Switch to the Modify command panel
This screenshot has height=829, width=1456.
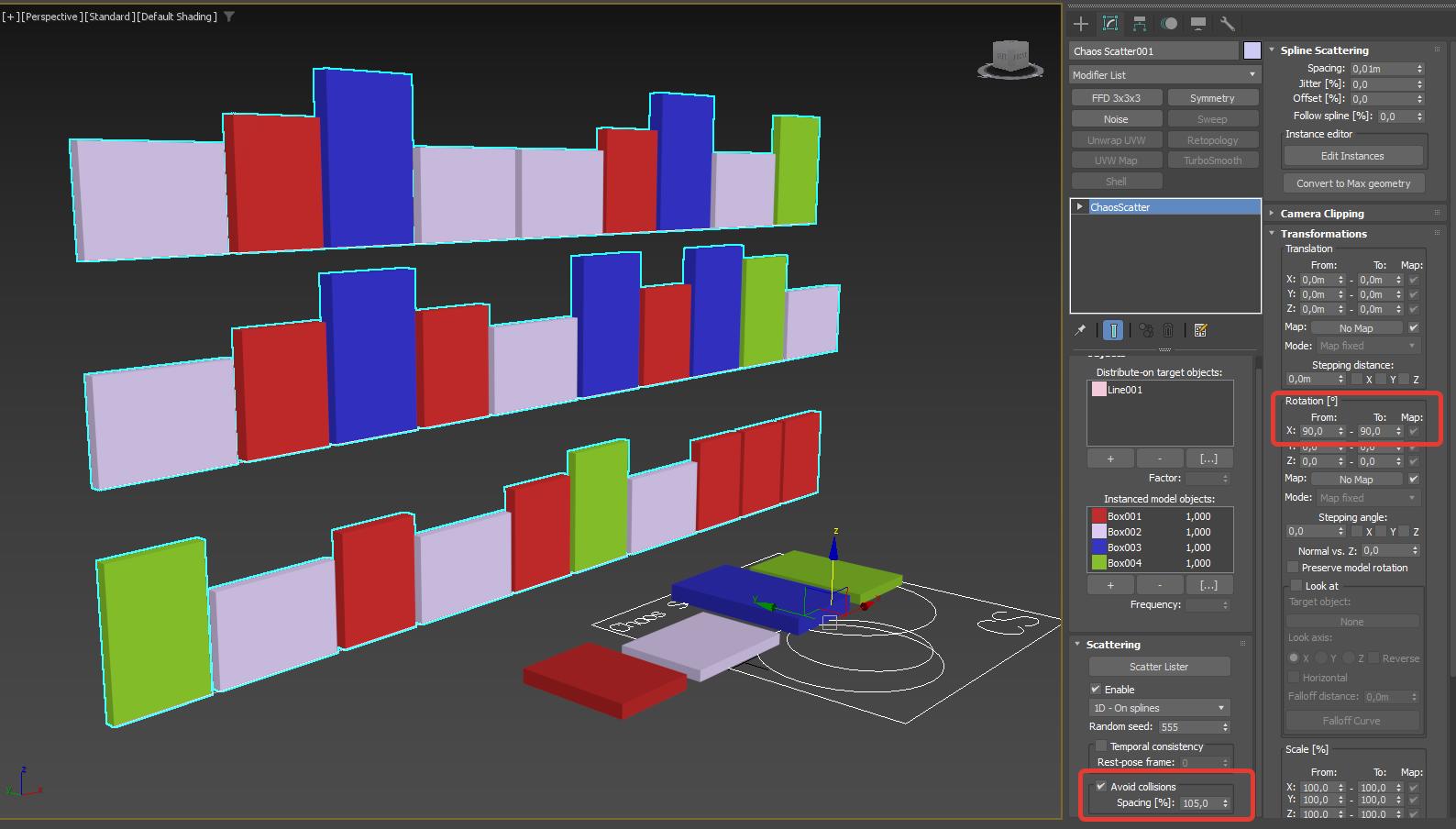click(x=1110, y=24)
